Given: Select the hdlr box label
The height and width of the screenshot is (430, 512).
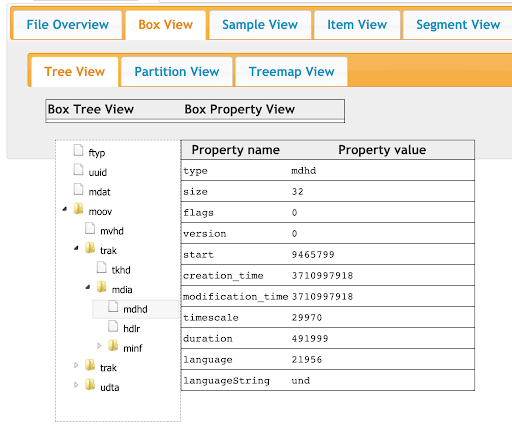Looking at the screenshot, I should (x=132, y=329).
